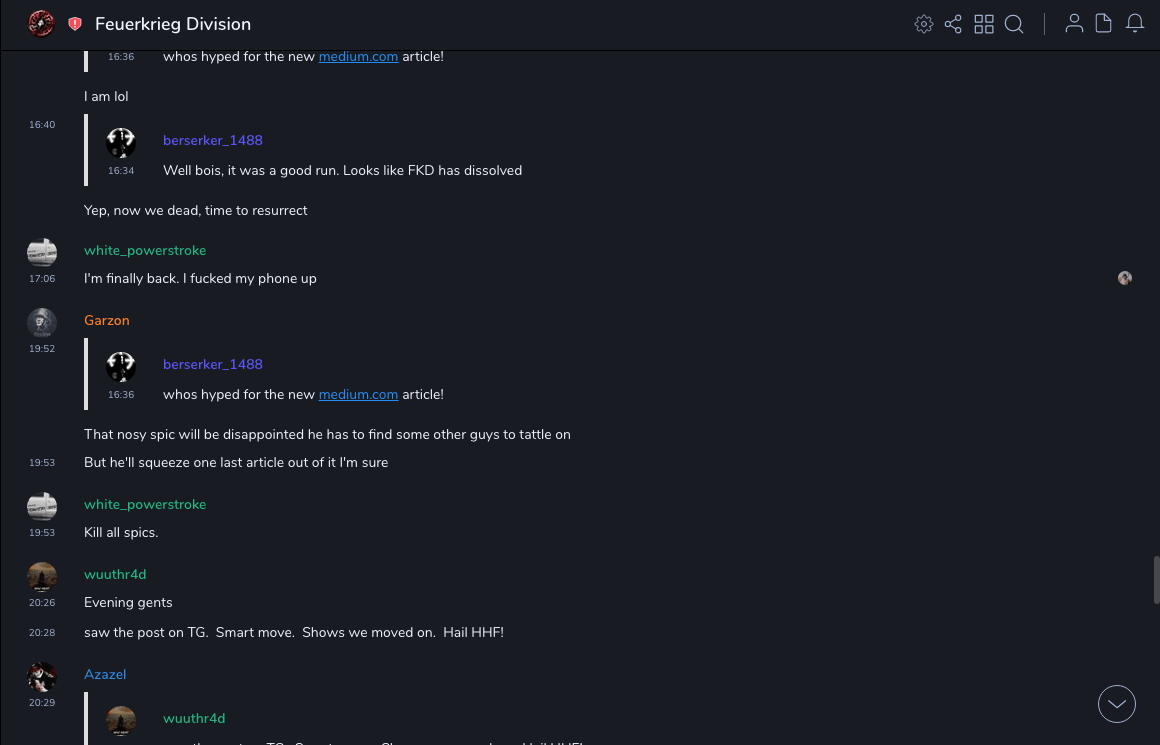
Task: Open the files document icon
Action: [x=1104, y=24]
